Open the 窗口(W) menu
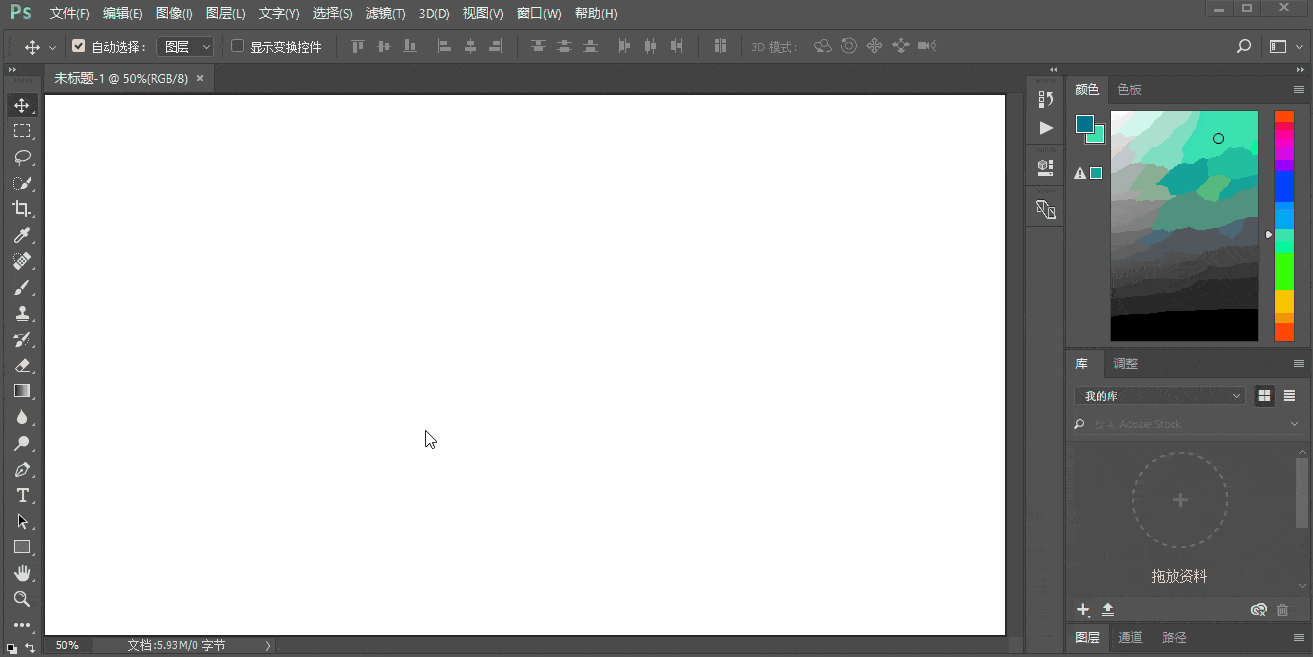Screen dimensions: 1313x657 tap(540, 14)
